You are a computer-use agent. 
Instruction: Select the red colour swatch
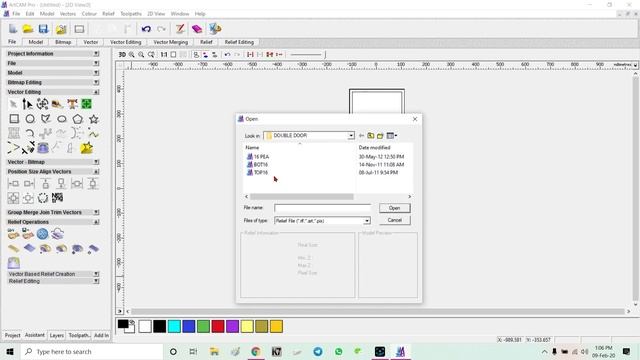[218, 326]
